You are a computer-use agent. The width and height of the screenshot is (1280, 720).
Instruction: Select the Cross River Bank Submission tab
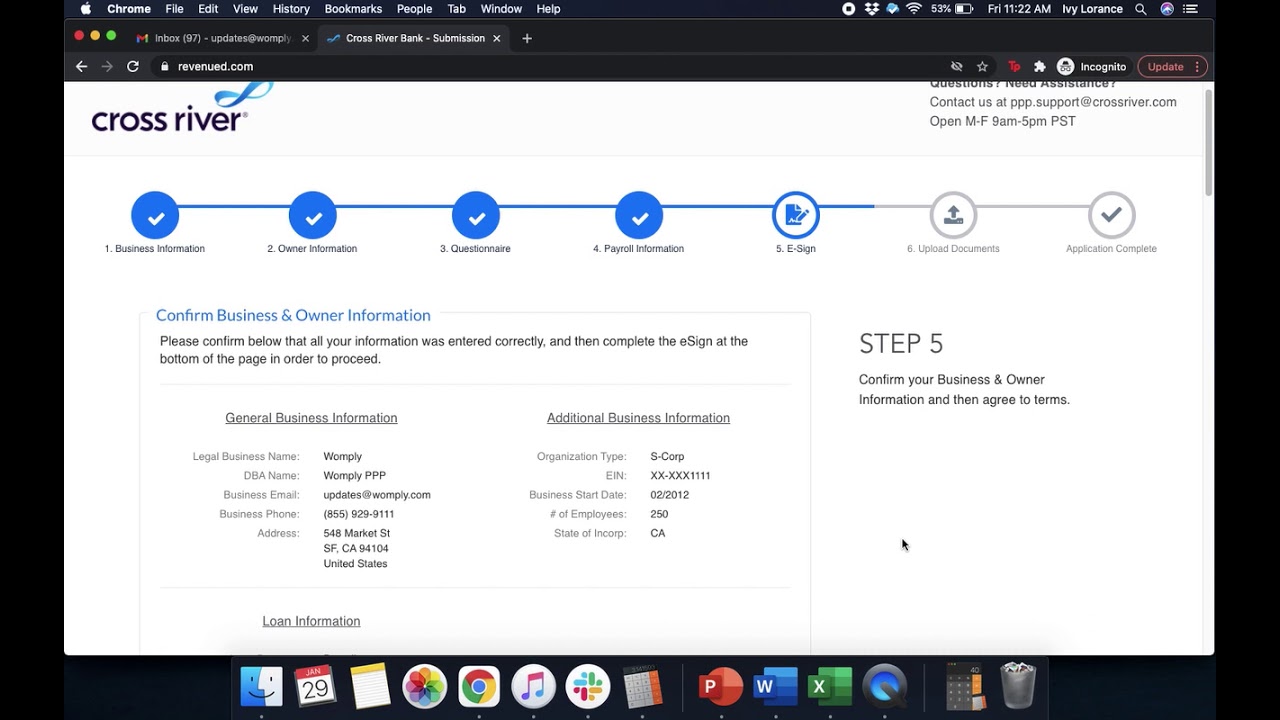coord(415,38)
